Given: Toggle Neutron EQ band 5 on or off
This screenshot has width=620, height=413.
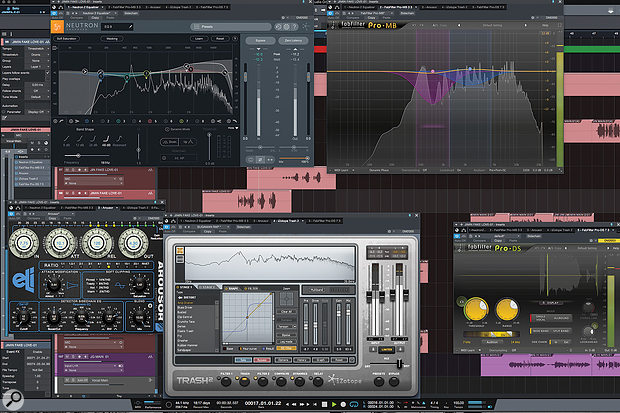Looking at the screenshot, I should point(150,121).
